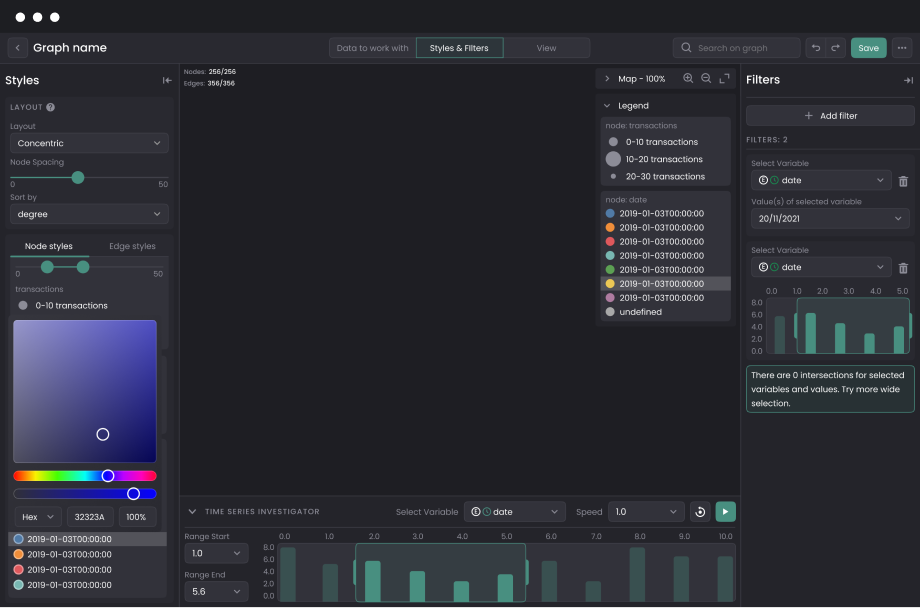Reset the time series playback
Image resolution: width=920 pixels, height=608 pixels.
(700, 512)
